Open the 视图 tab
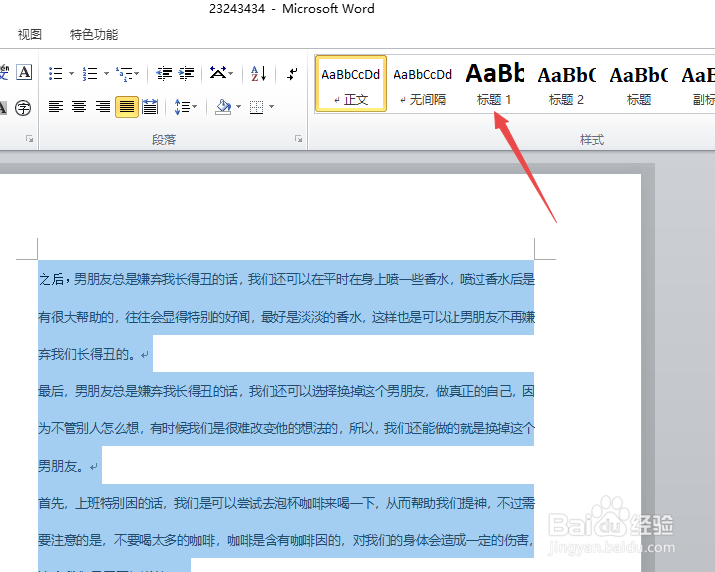715x572 pixels. click(30, 35)
